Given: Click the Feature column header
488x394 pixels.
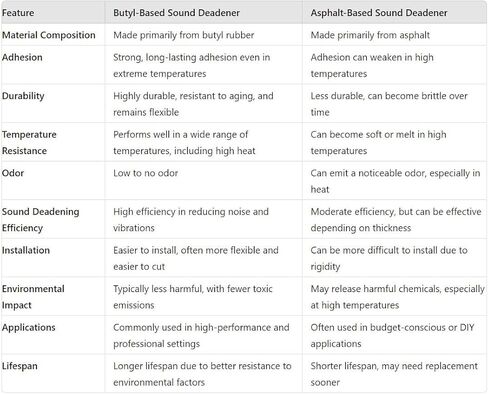Looking at the screenshot, I should pyautogui.click(x=18, y=13).
